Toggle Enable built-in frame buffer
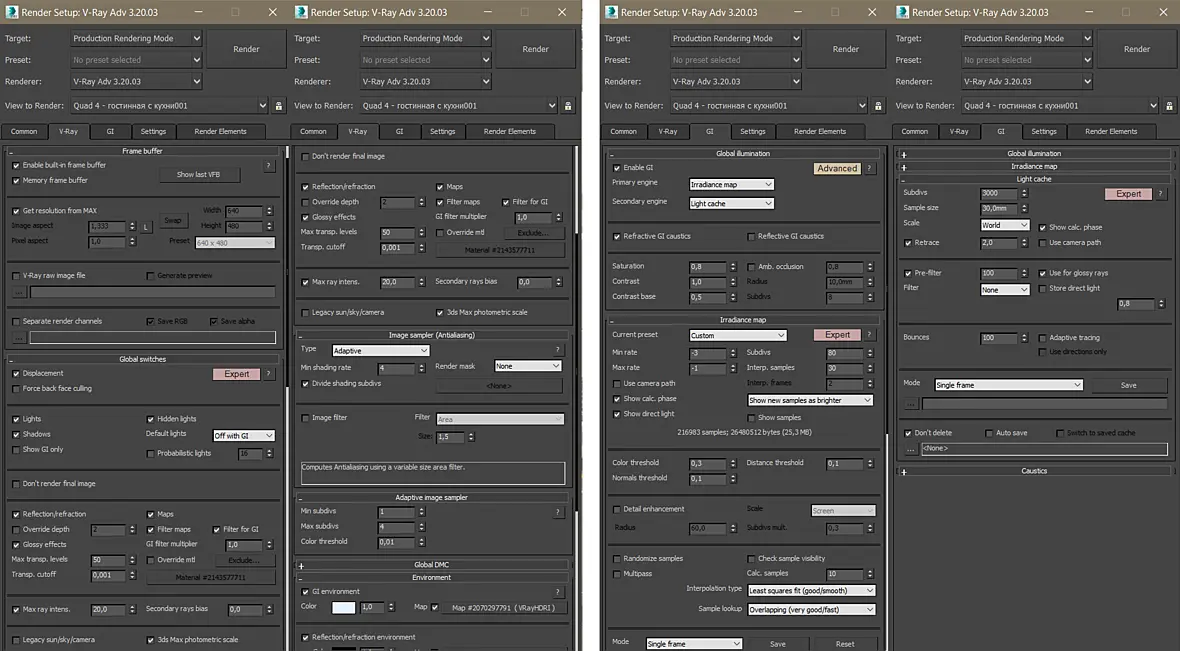 [x=16, y=166]
